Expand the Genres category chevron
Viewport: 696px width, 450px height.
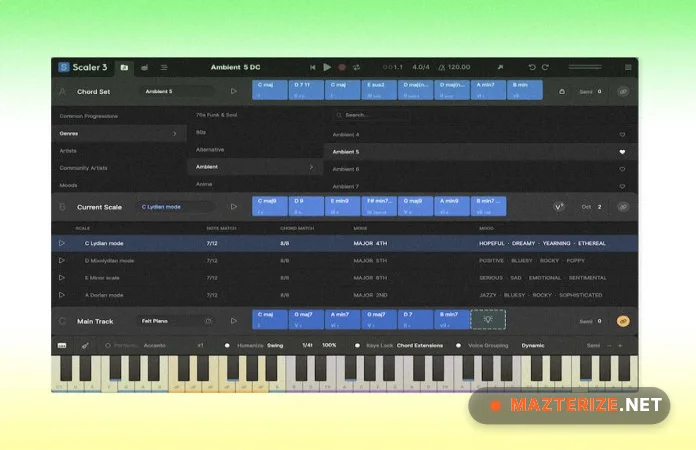174,133
